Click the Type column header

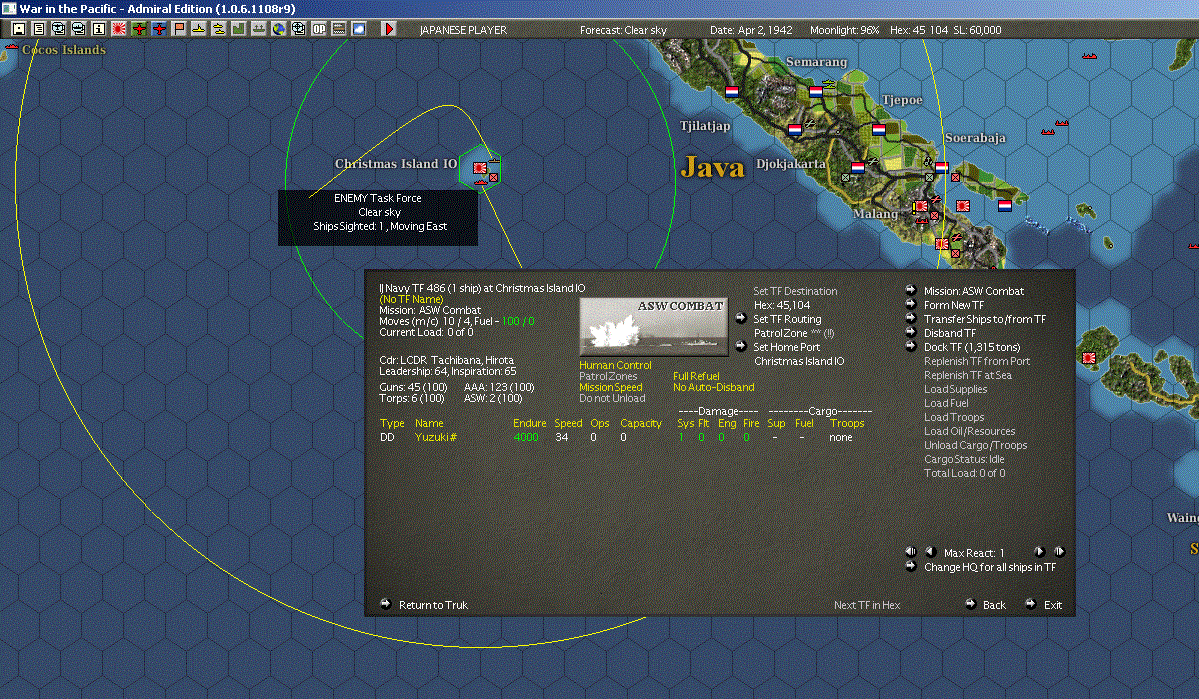pyautogui.click(x=392, y=423)
